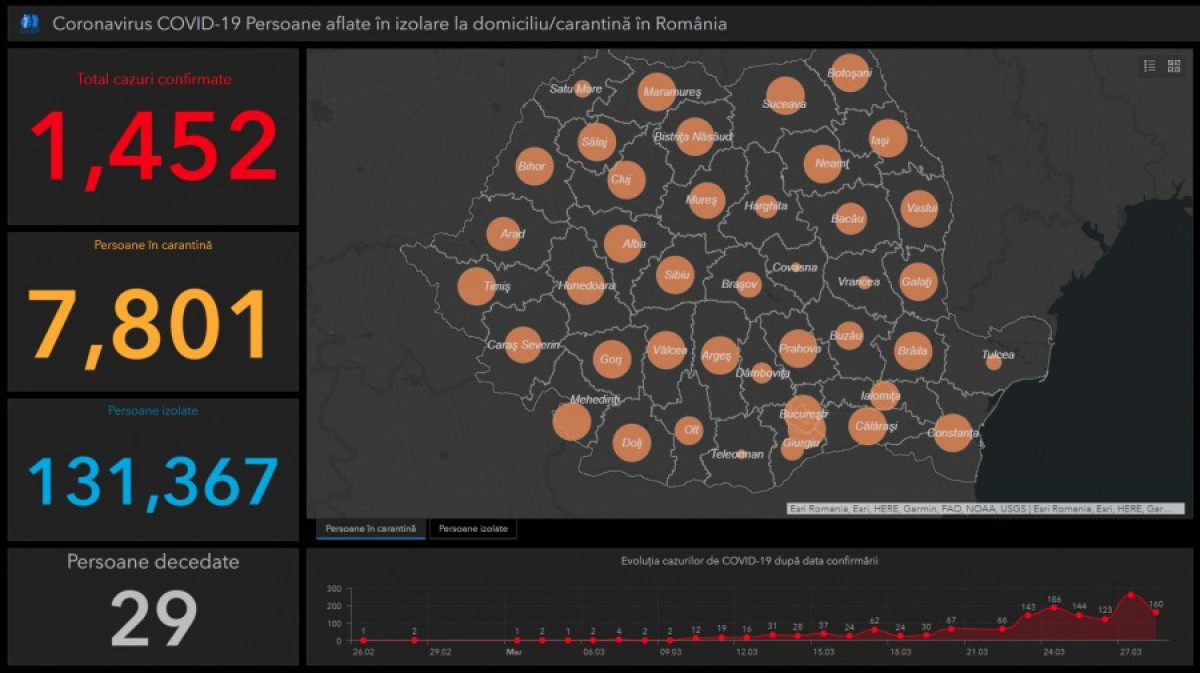
Task: Click first chart point on 26.02
Action: tap(363, 640)
